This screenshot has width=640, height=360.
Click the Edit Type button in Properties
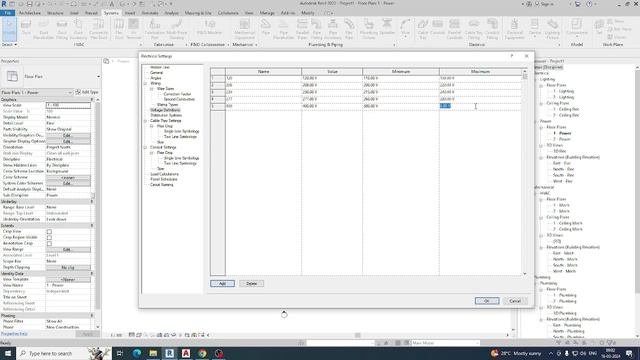pyautogui.click(x=87, y=93)
